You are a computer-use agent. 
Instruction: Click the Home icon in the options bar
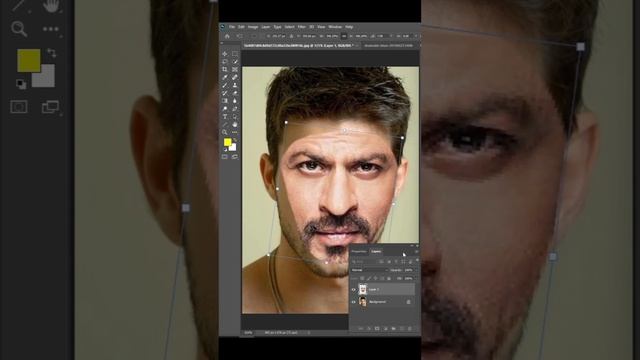(x=227, y=36)
